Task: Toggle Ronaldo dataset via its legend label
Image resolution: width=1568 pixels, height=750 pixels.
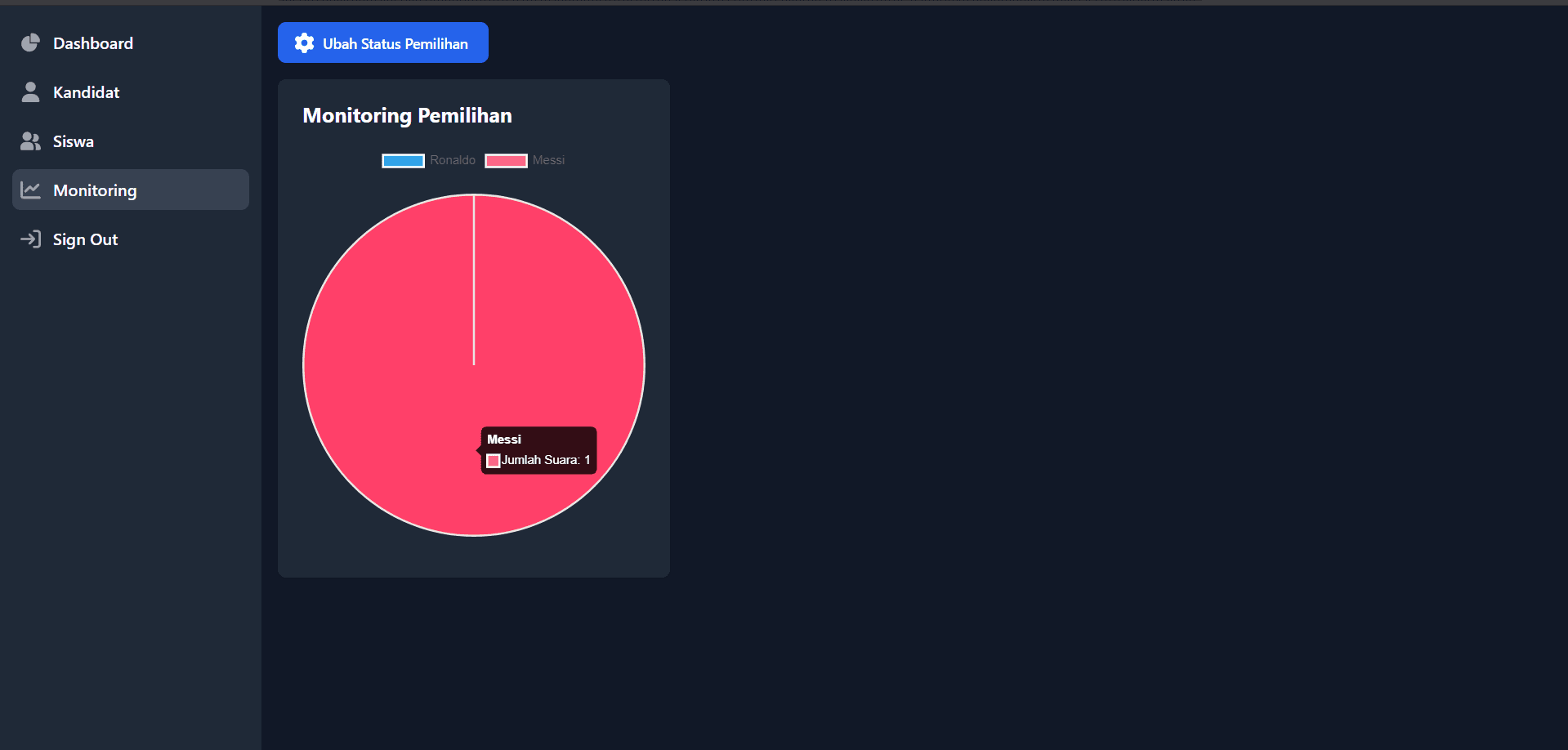Action: point(453,160)
